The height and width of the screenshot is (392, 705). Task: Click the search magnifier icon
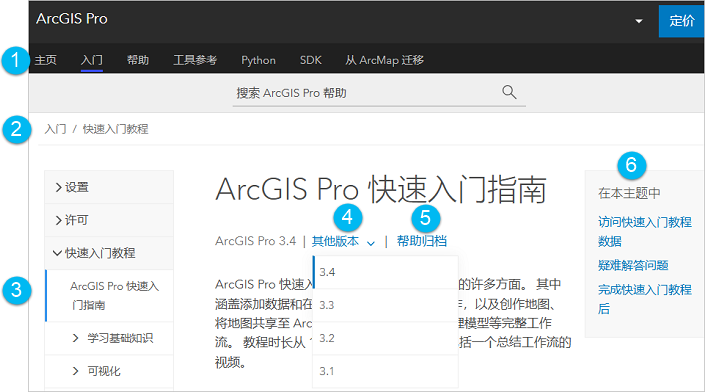(x=509, y=92)
